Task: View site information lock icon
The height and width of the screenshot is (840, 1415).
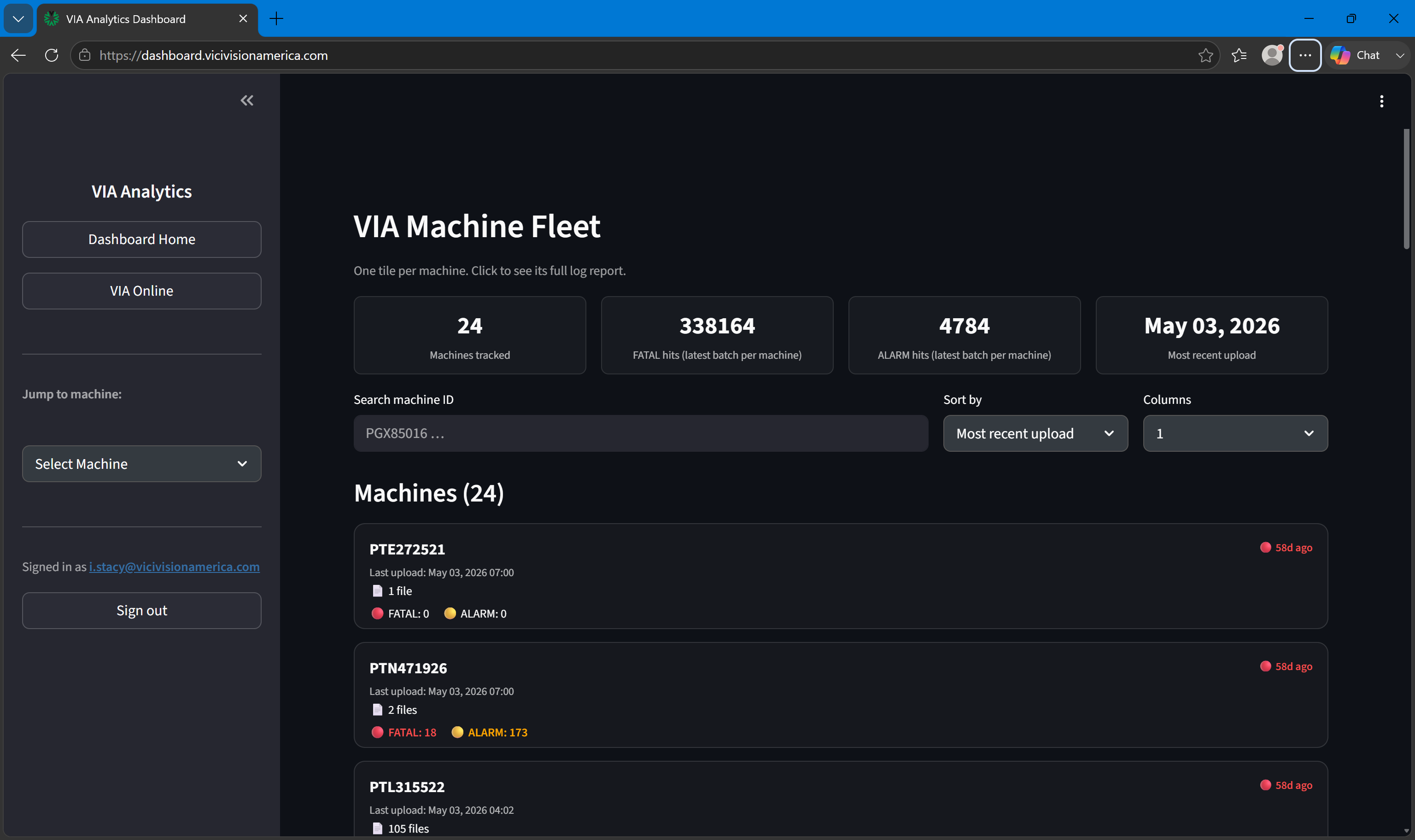Action: click(85, 55)
